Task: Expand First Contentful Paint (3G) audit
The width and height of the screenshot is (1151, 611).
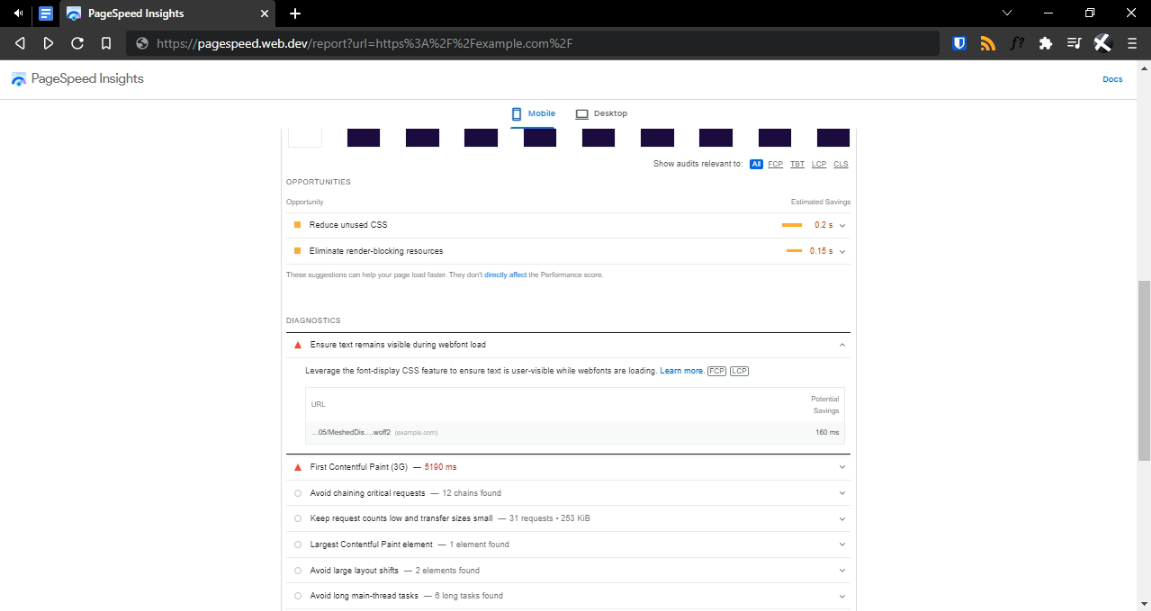Action: click(x=842, y=467)
